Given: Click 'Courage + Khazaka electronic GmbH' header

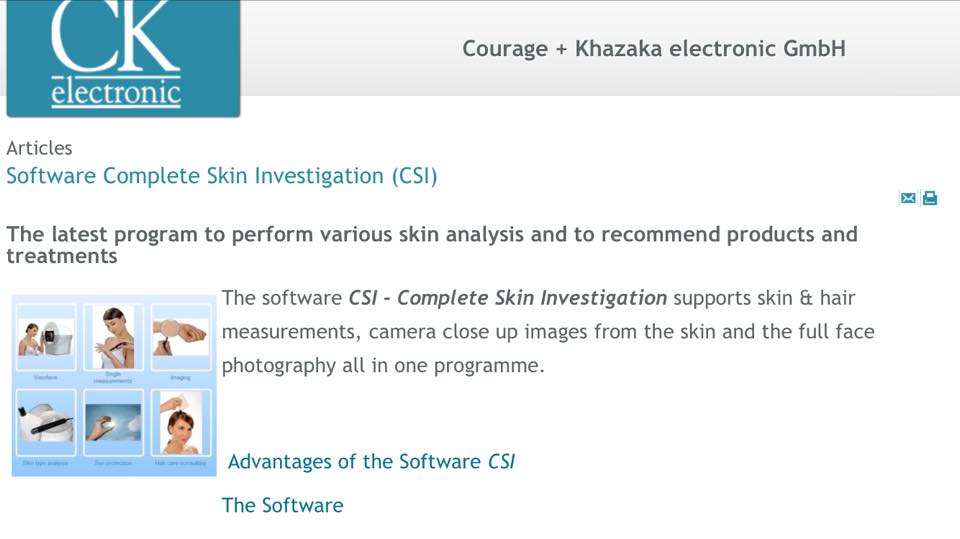Looking at the screenshot, I should tap(653, 49).
